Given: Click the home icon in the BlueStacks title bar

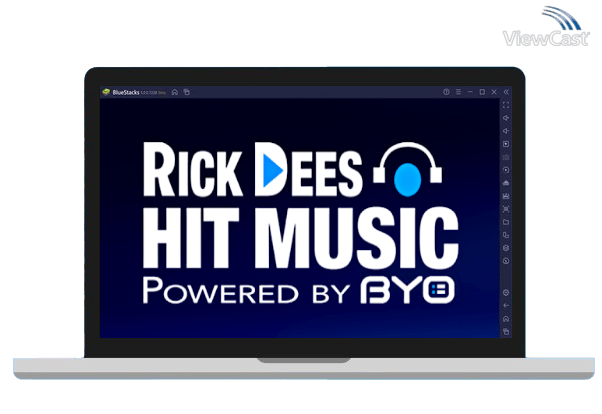Looking at the screenshot, I should (x=175, y=92).
